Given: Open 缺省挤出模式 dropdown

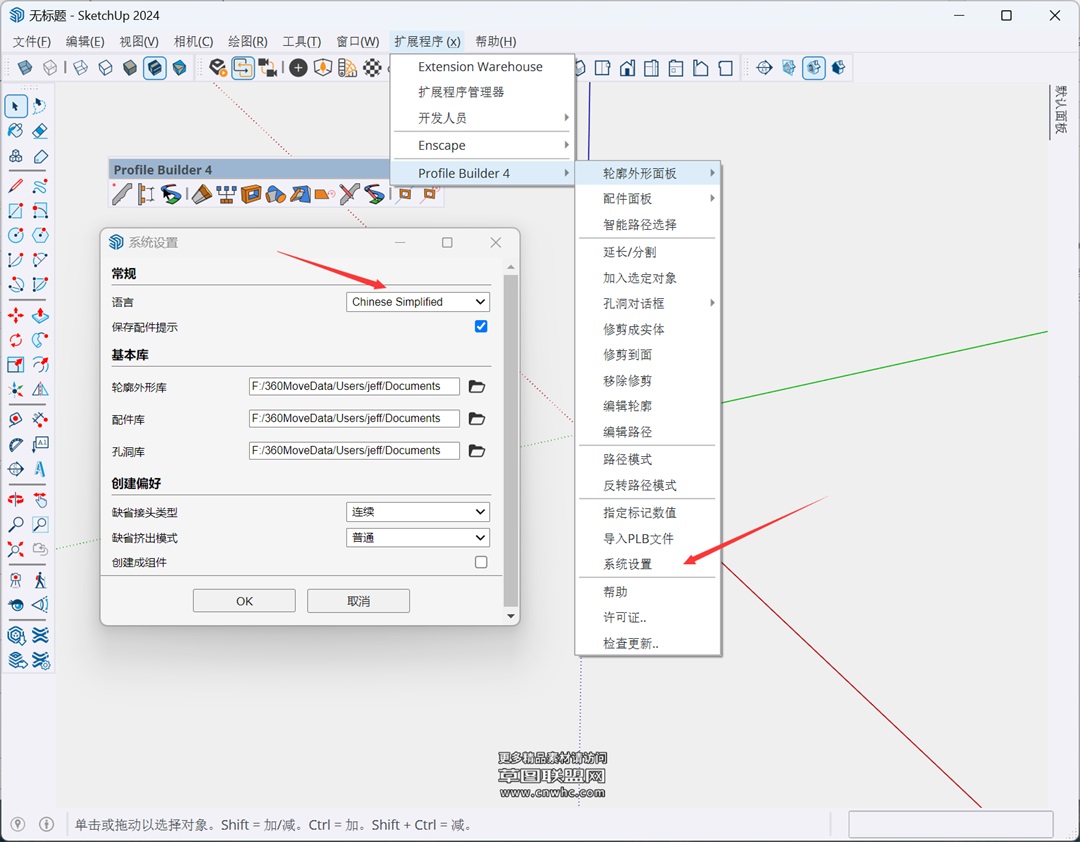Looking at the screenshot, I should click(418, 537).
